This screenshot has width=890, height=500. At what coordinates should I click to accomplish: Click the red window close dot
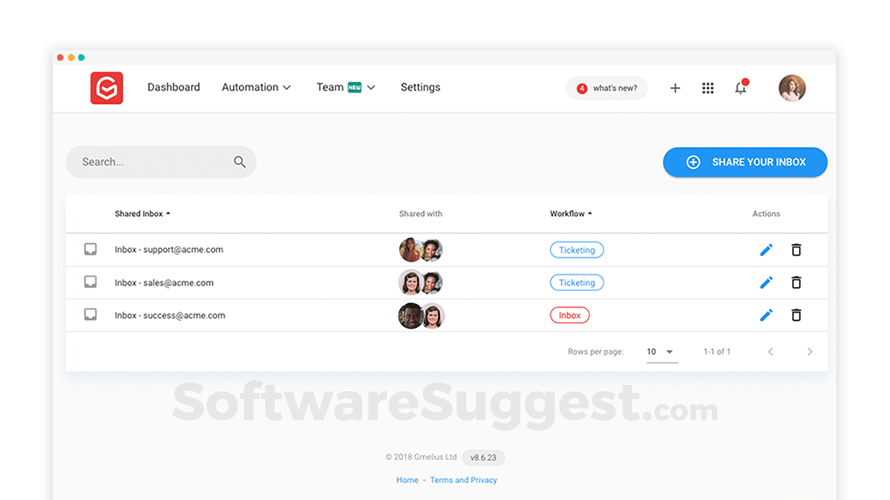point(60,57)
